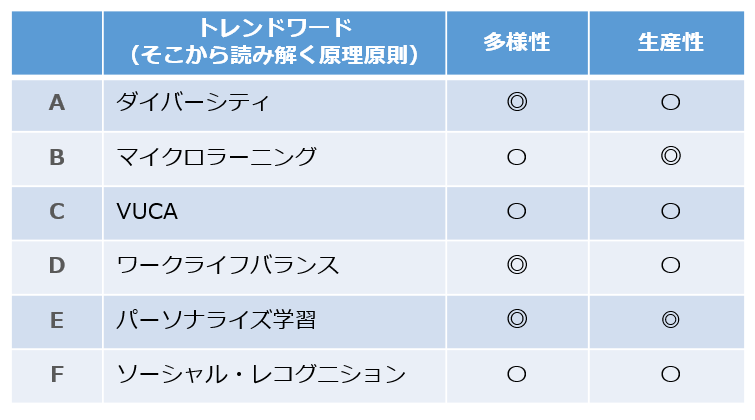Click the VUCA row 生産性 circle
Image resolution: width=755 pixels, height=420 pixels.
[x=670, y=211]
